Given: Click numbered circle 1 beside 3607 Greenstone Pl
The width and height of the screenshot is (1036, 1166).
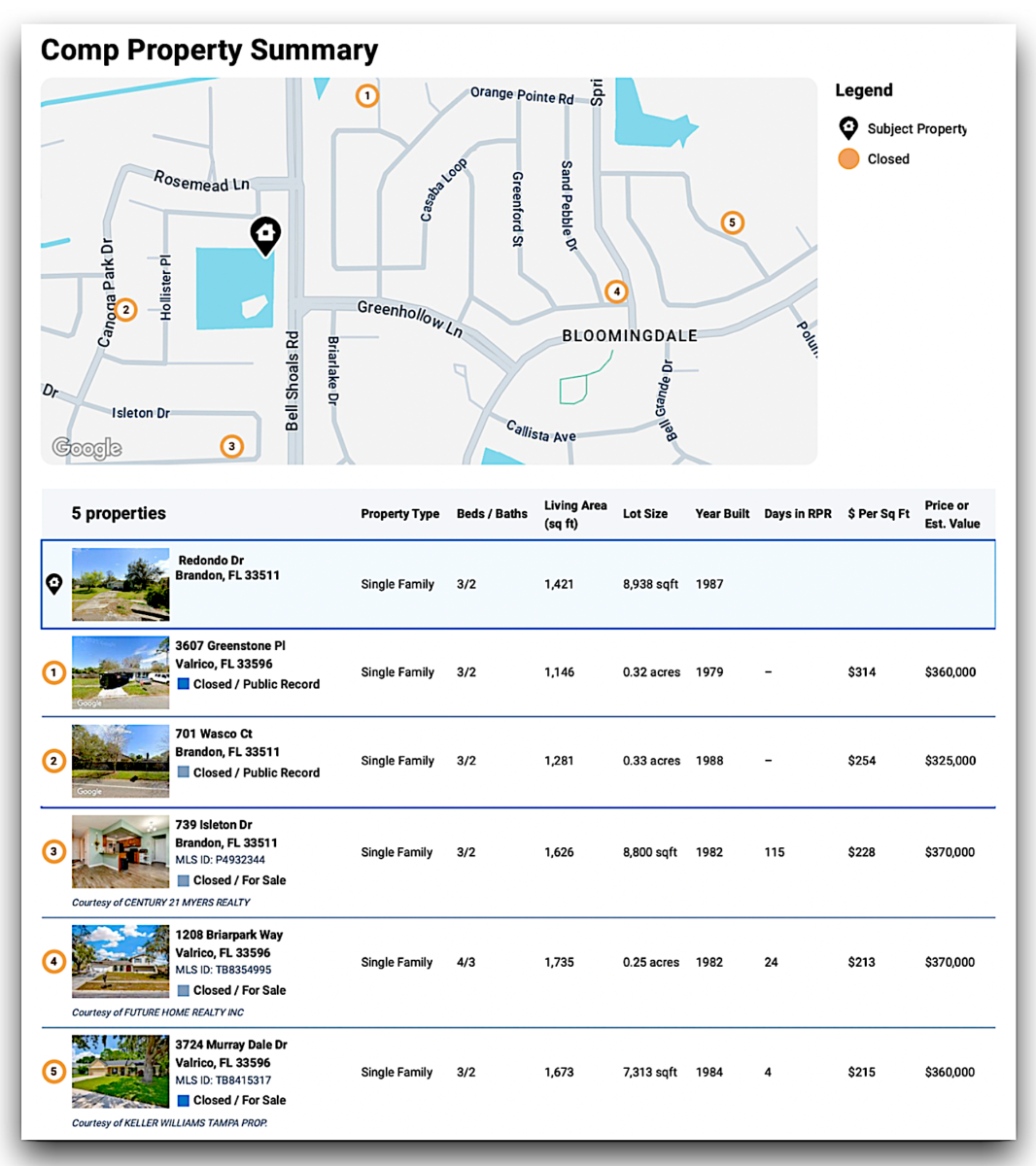Looking at the screenshot, I should (53, 672).
